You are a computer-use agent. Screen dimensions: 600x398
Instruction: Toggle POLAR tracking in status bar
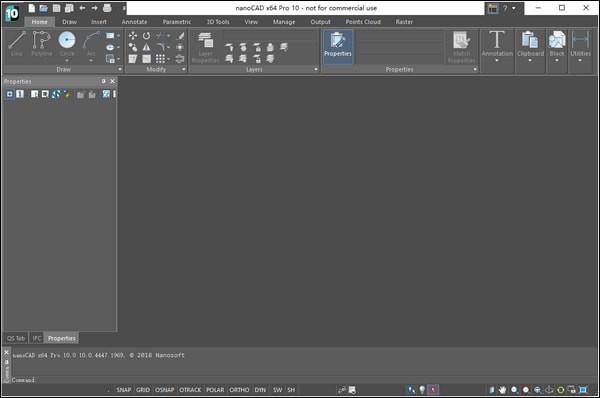[x=215, y=390]
